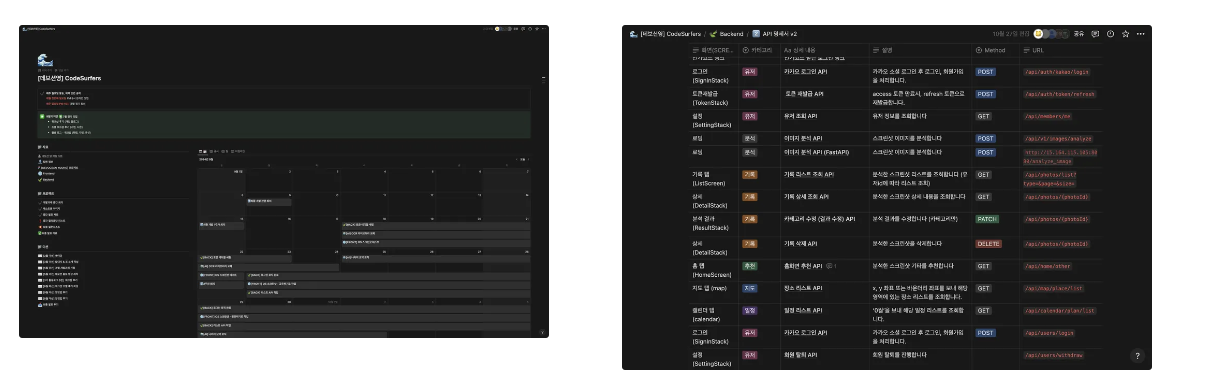Click the CodeSurfers page title in the left window
1206x384 pixels.
click(69, 77)
